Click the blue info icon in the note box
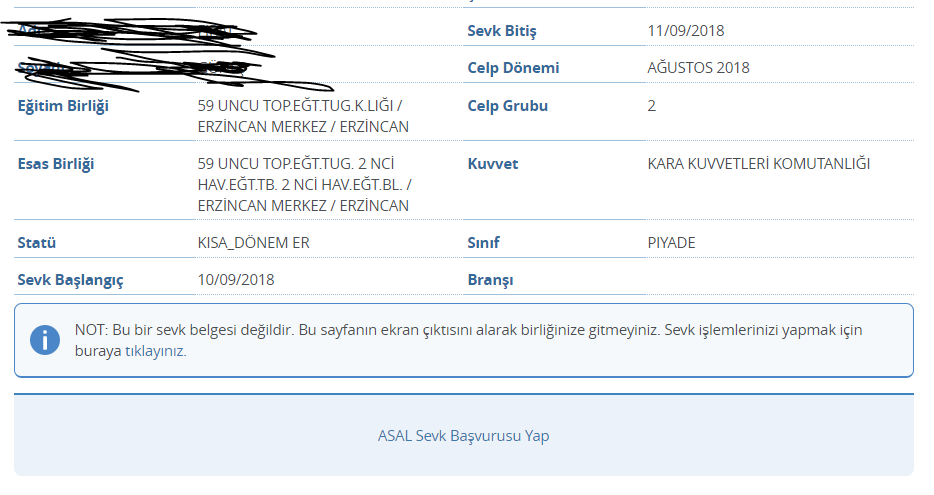The height and width of the screenshot is (495, 934). coord(45,340)
